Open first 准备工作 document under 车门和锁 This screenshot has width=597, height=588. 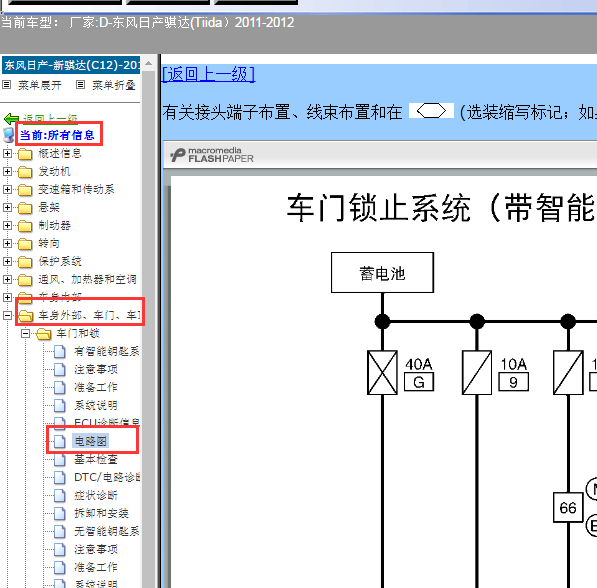(x=96, y=387)
